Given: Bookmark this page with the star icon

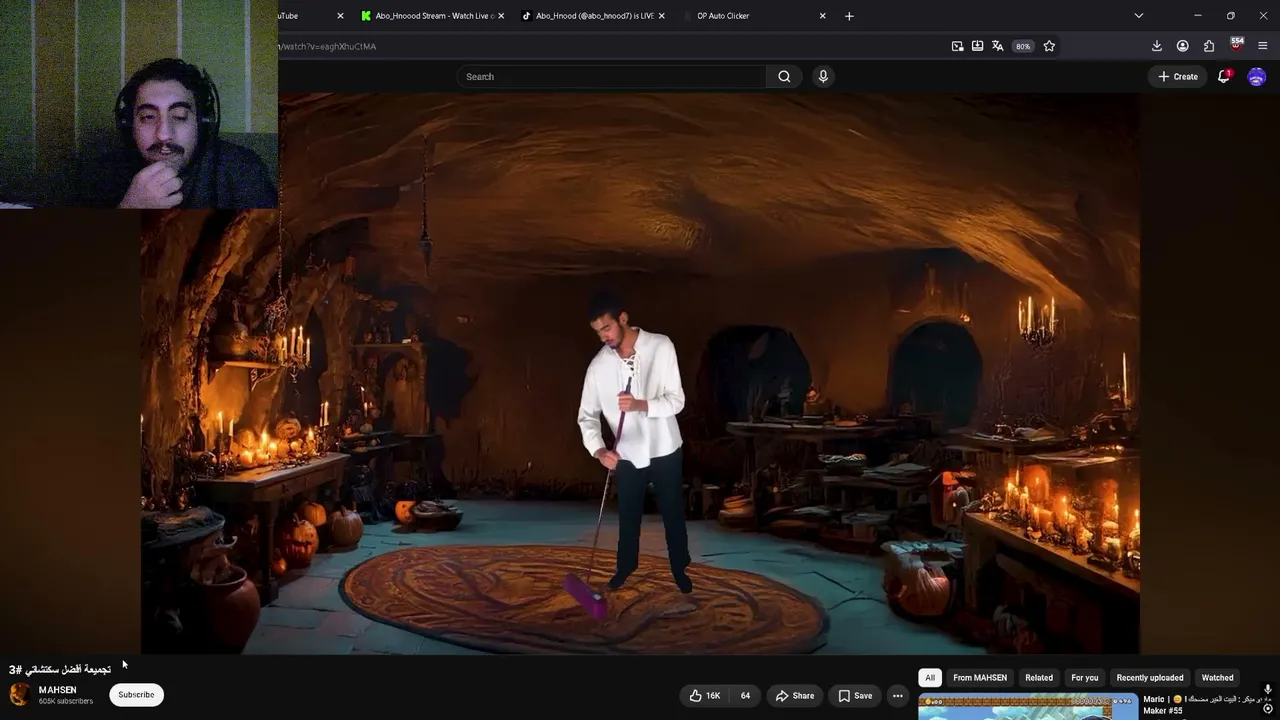Looking at the screenshot, I should [x=1049, y=46].
